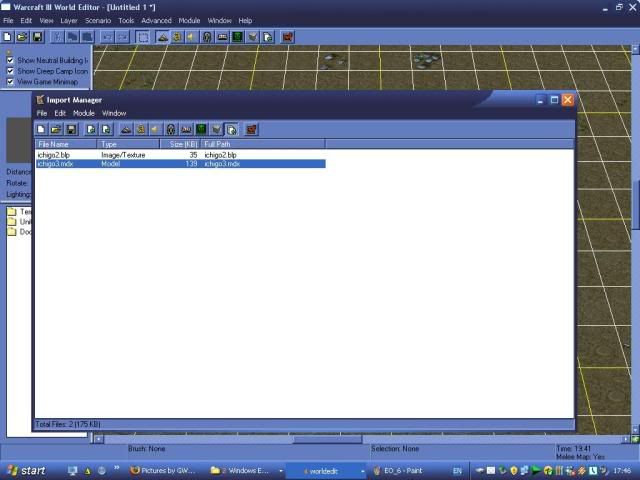Select the ichigo3.mdx file row
Screen dimensions: 640x480
point(181,164)
